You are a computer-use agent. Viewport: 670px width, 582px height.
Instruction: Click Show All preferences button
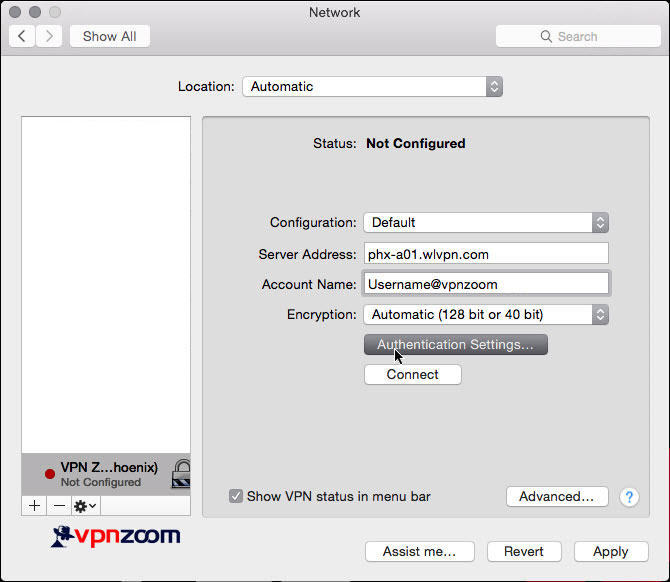coord(110,36)
